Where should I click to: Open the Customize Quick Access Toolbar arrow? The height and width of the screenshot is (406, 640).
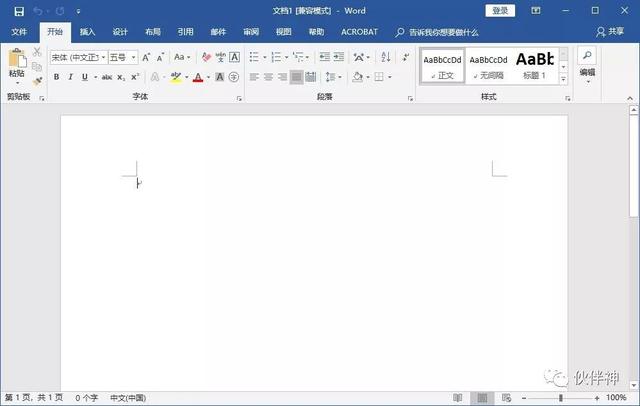click(x=78, y=12)
